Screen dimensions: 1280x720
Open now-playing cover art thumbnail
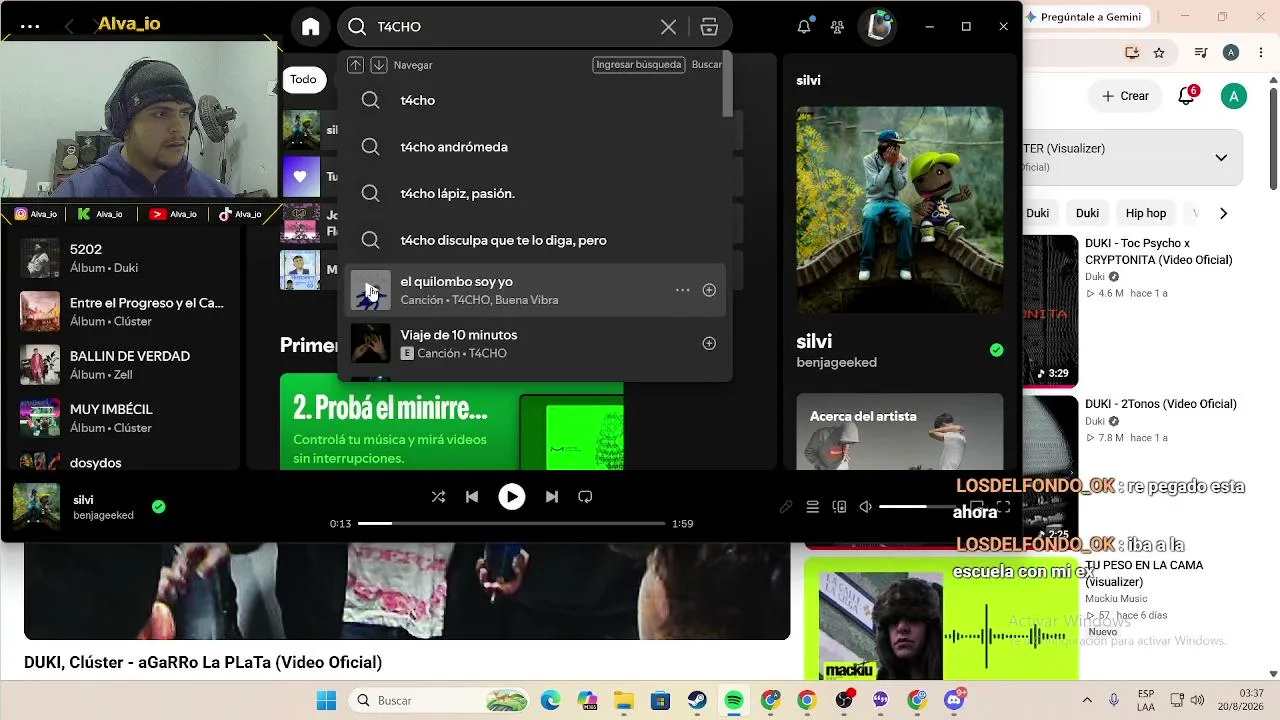coord(36,506)
